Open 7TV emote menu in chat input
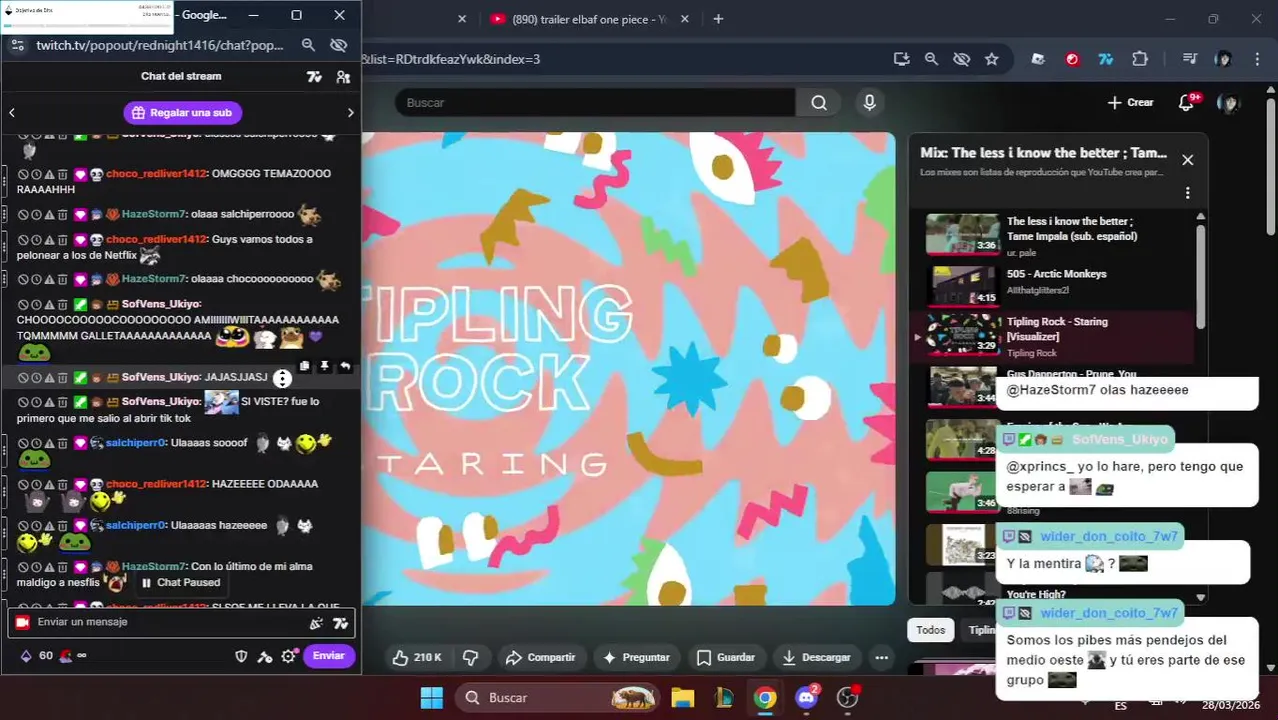 tap(341, 623)
